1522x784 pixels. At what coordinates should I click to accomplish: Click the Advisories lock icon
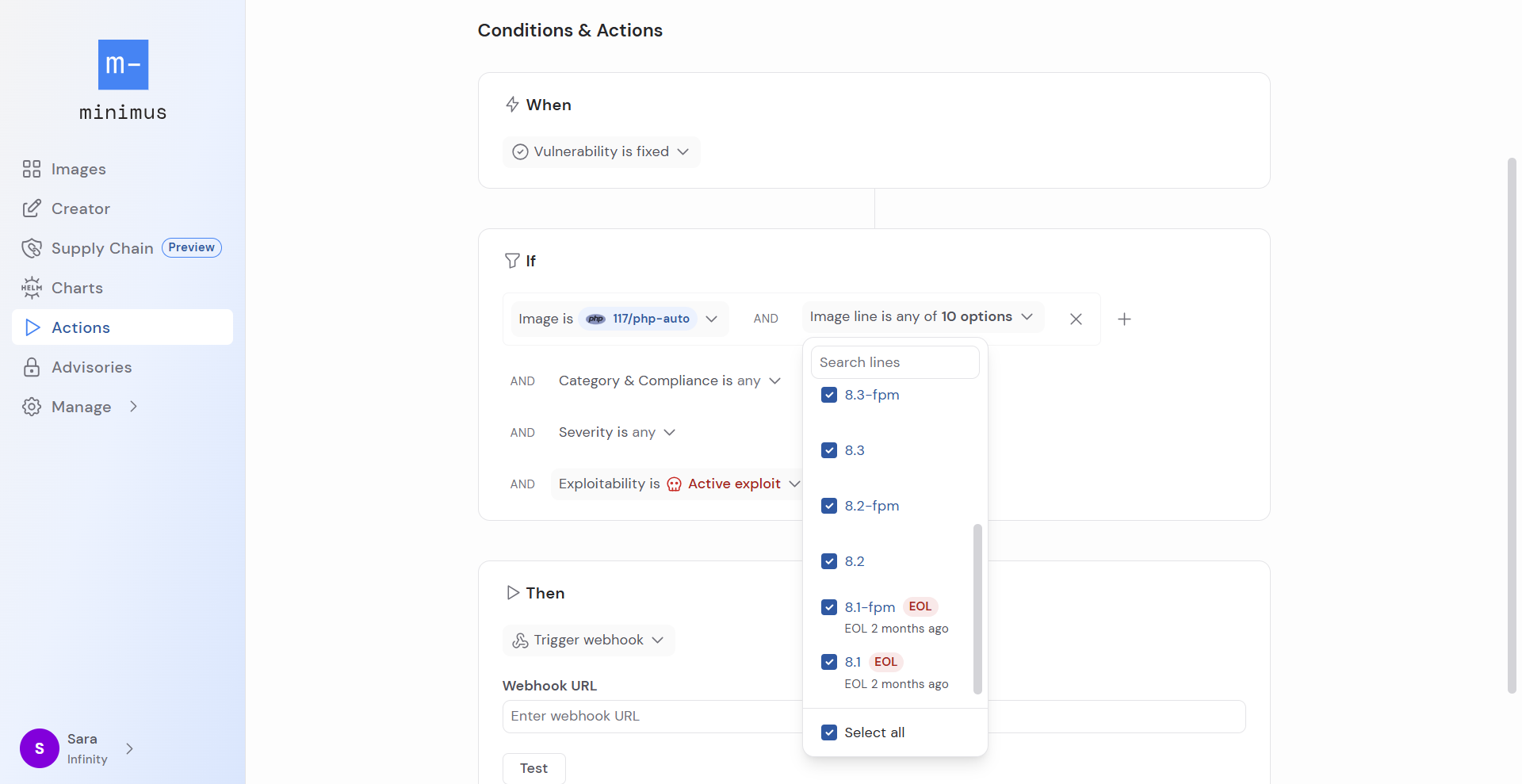coord(32,367)
